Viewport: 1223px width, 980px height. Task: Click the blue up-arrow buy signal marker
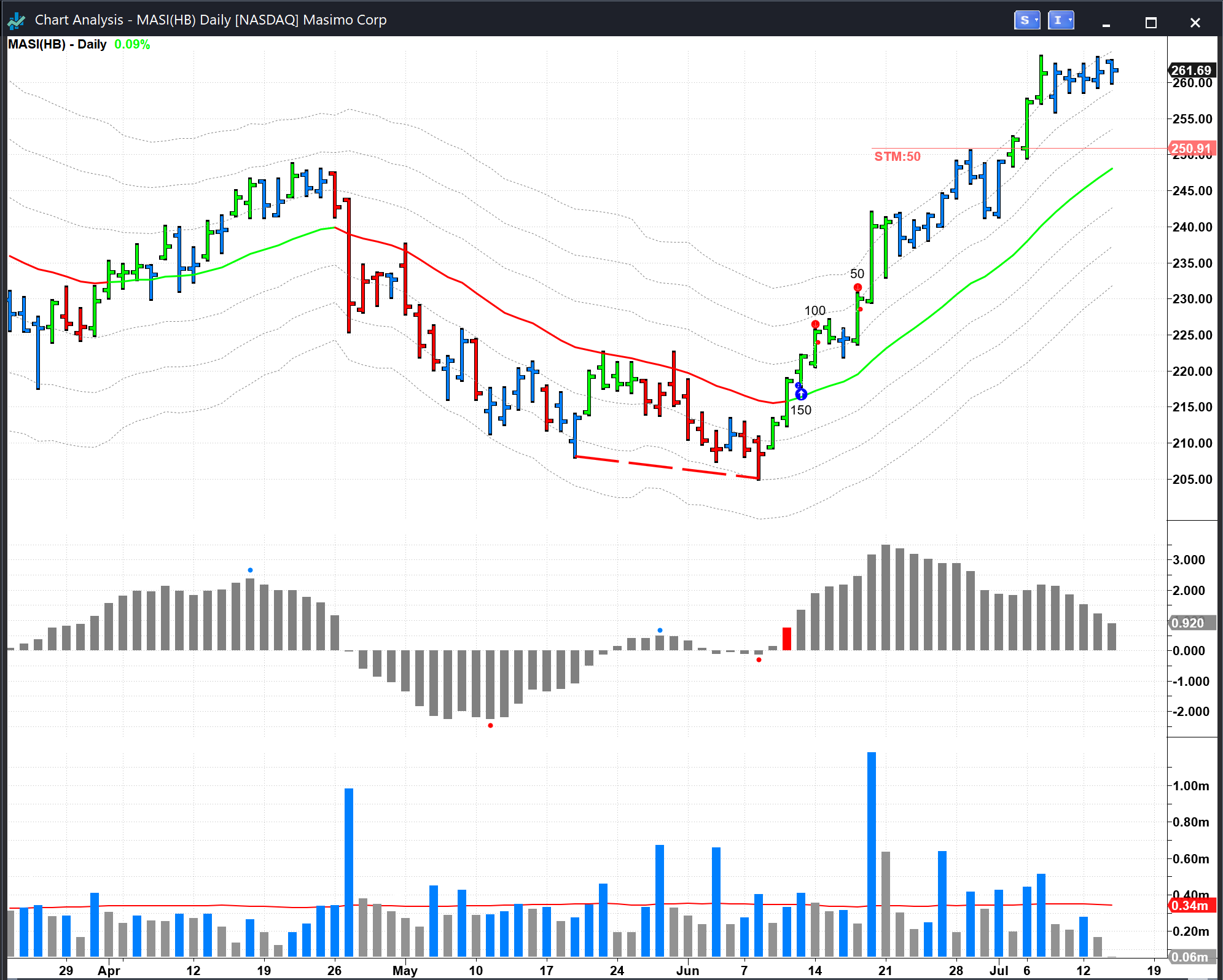tap(801, 394)
